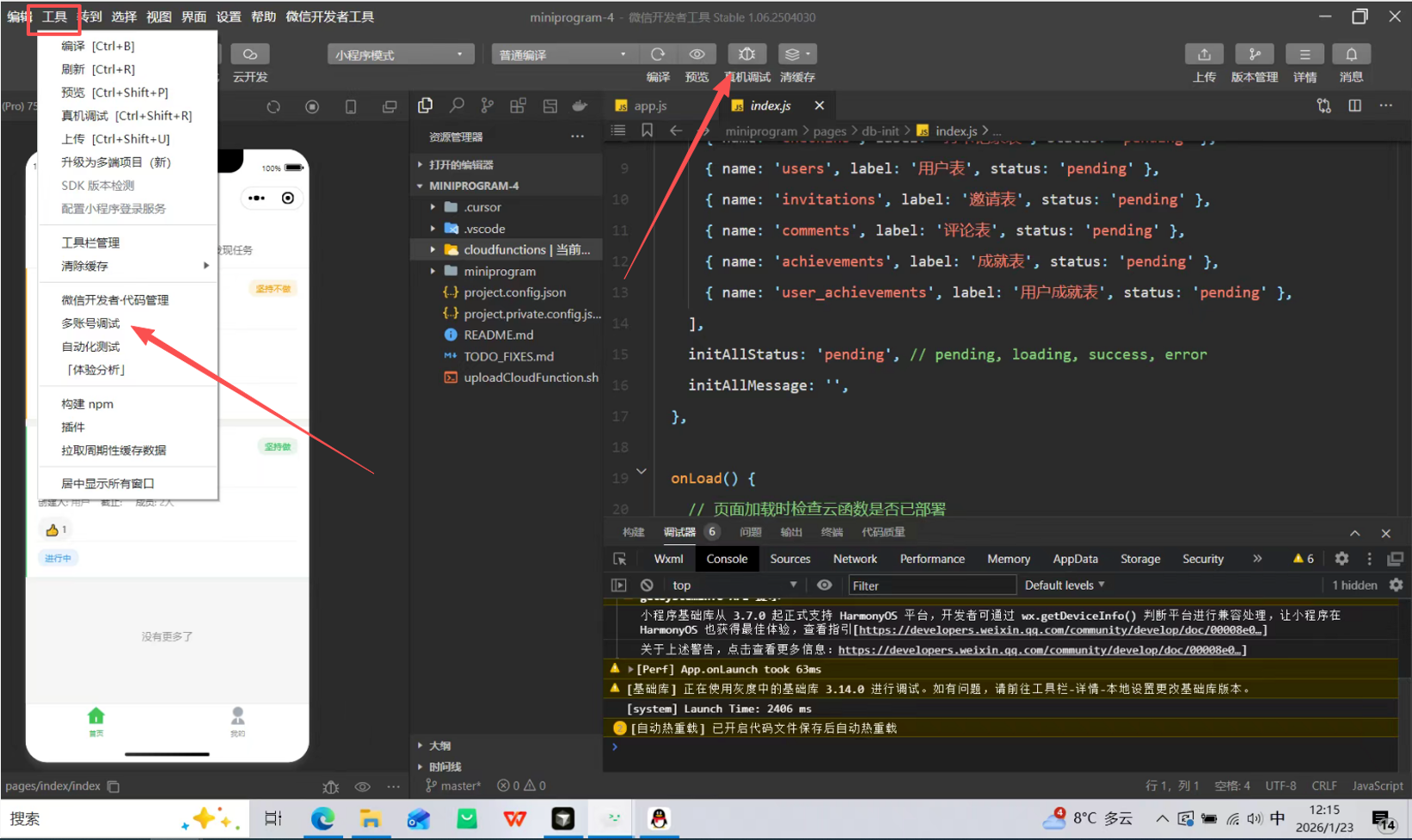Screen dimensions: 1412x840
Task: Open 版本管理 version control icon
Action: [1254, 54]
